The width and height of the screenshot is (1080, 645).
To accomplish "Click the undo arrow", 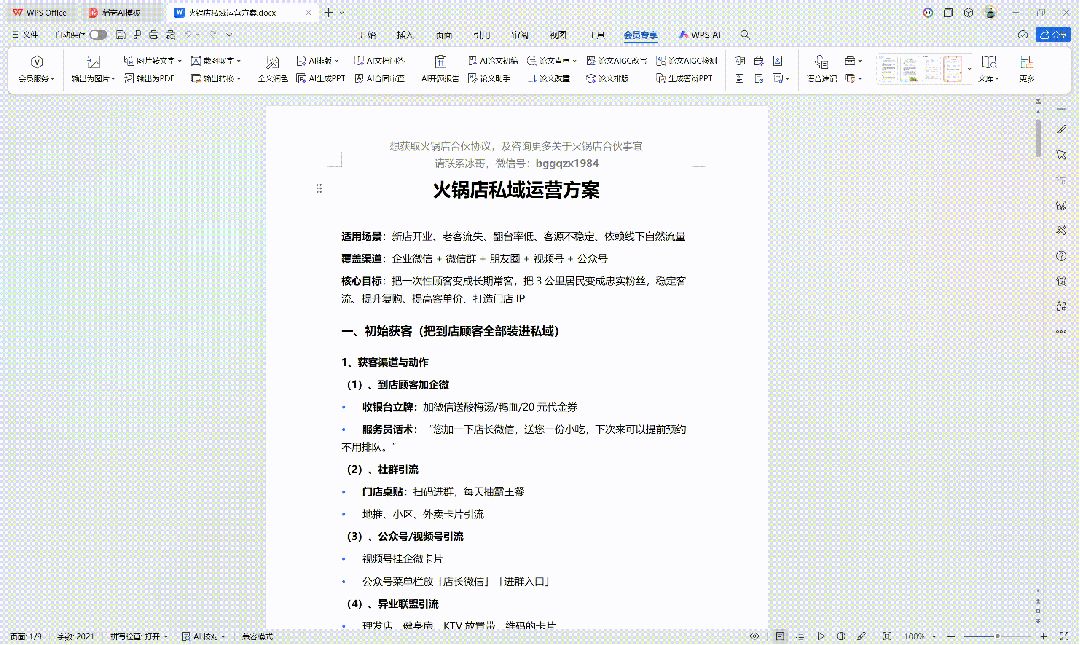I will [188, 34].
